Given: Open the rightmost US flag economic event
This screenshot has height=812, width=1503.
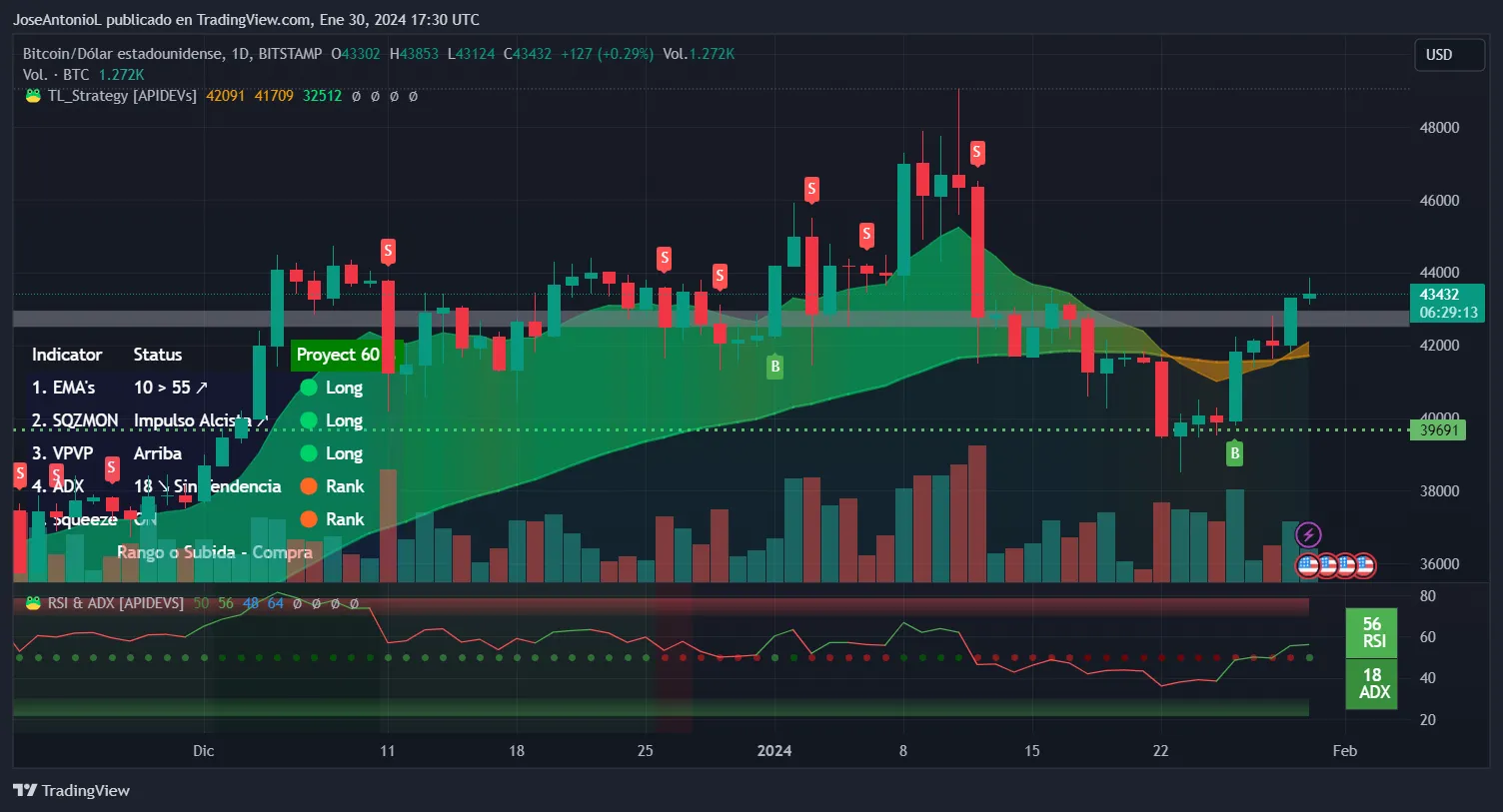Looking at the screenshot, I should pyautogui.click(x=1364, y=566).
